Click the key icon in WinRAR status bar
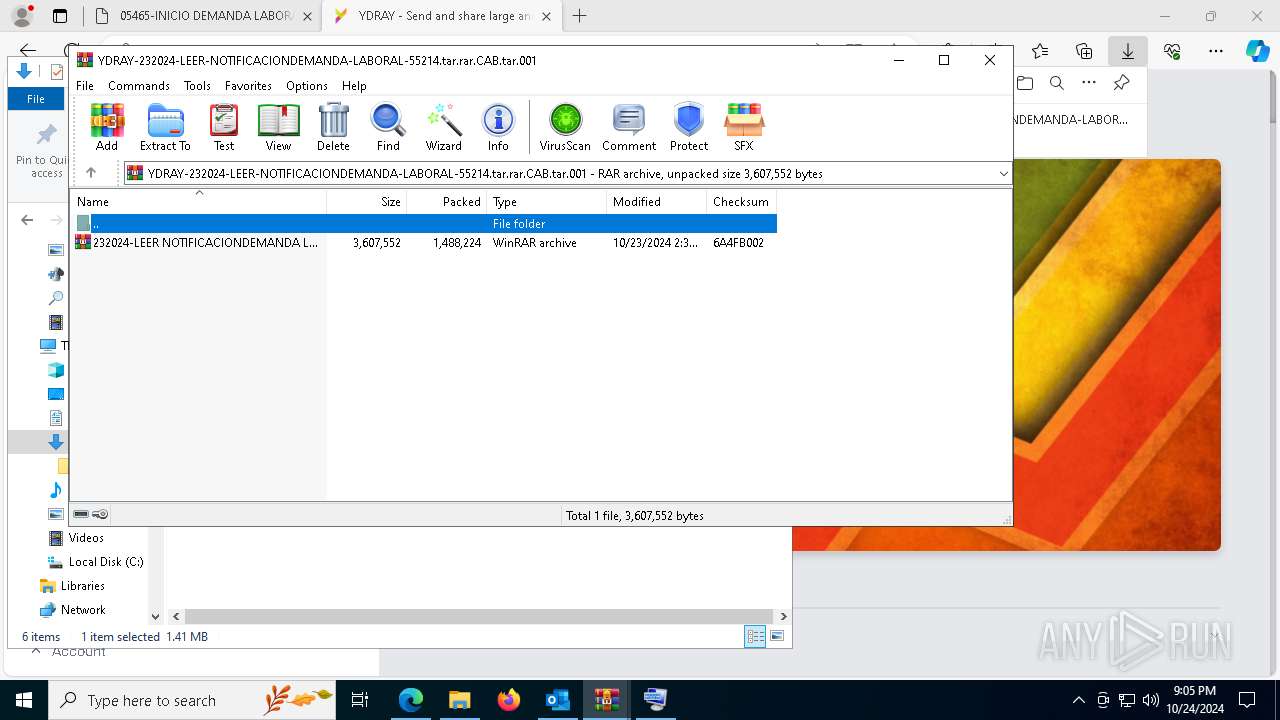 coord(100,515)
